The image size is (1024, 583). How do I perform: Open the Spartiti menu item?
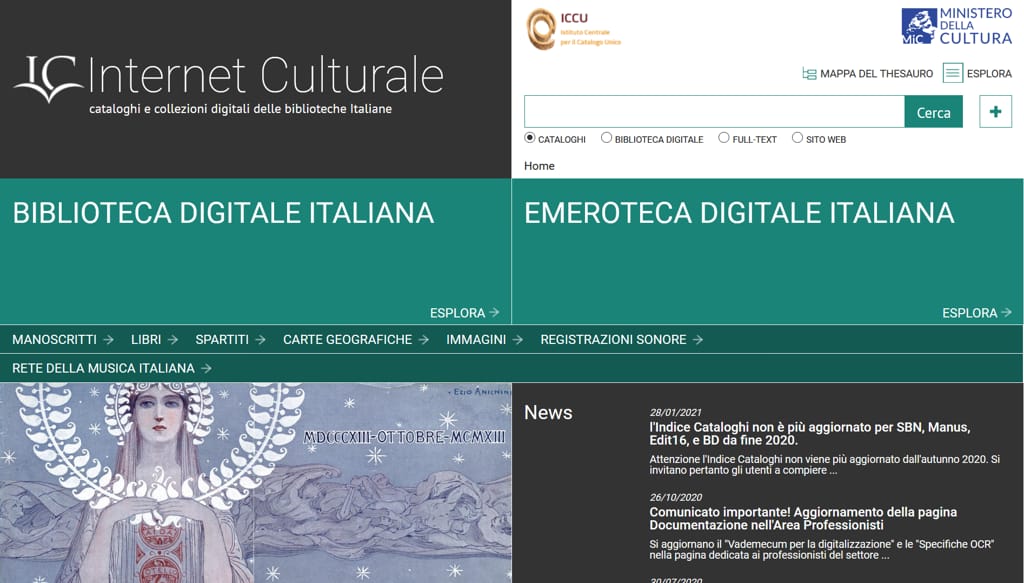pyautogui.click(x=231, y=339)
